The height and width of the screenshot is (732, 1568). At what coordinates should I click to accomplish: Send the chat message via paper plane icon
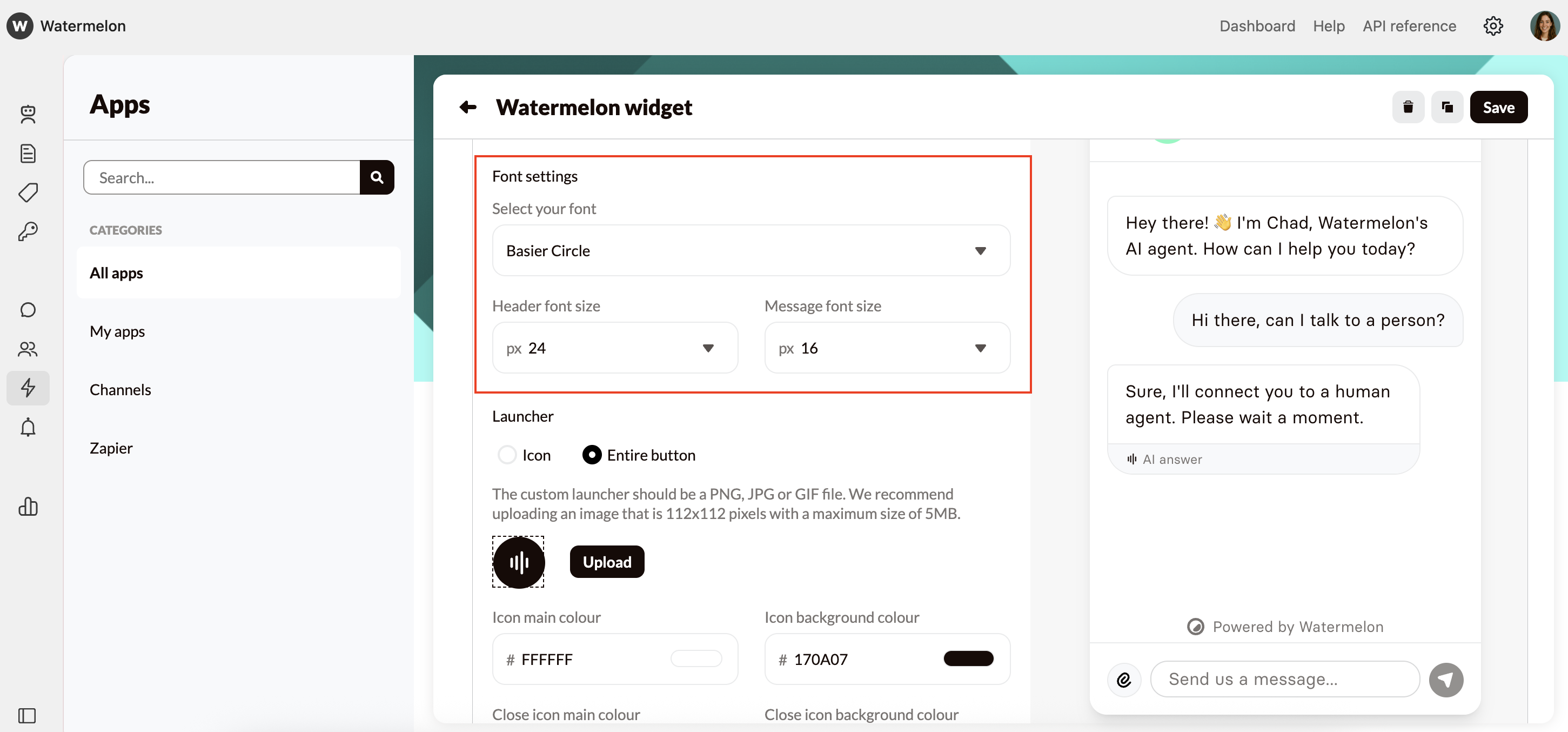tap(1446, 680)
